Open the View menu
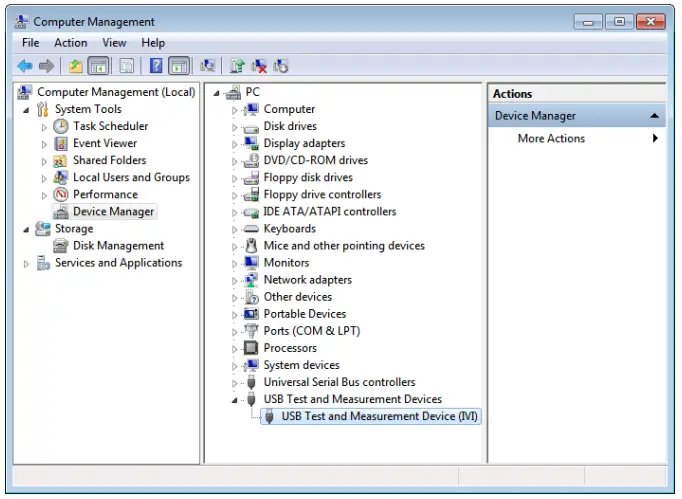This screenshot has width=682, height=499. click(114, 43)
